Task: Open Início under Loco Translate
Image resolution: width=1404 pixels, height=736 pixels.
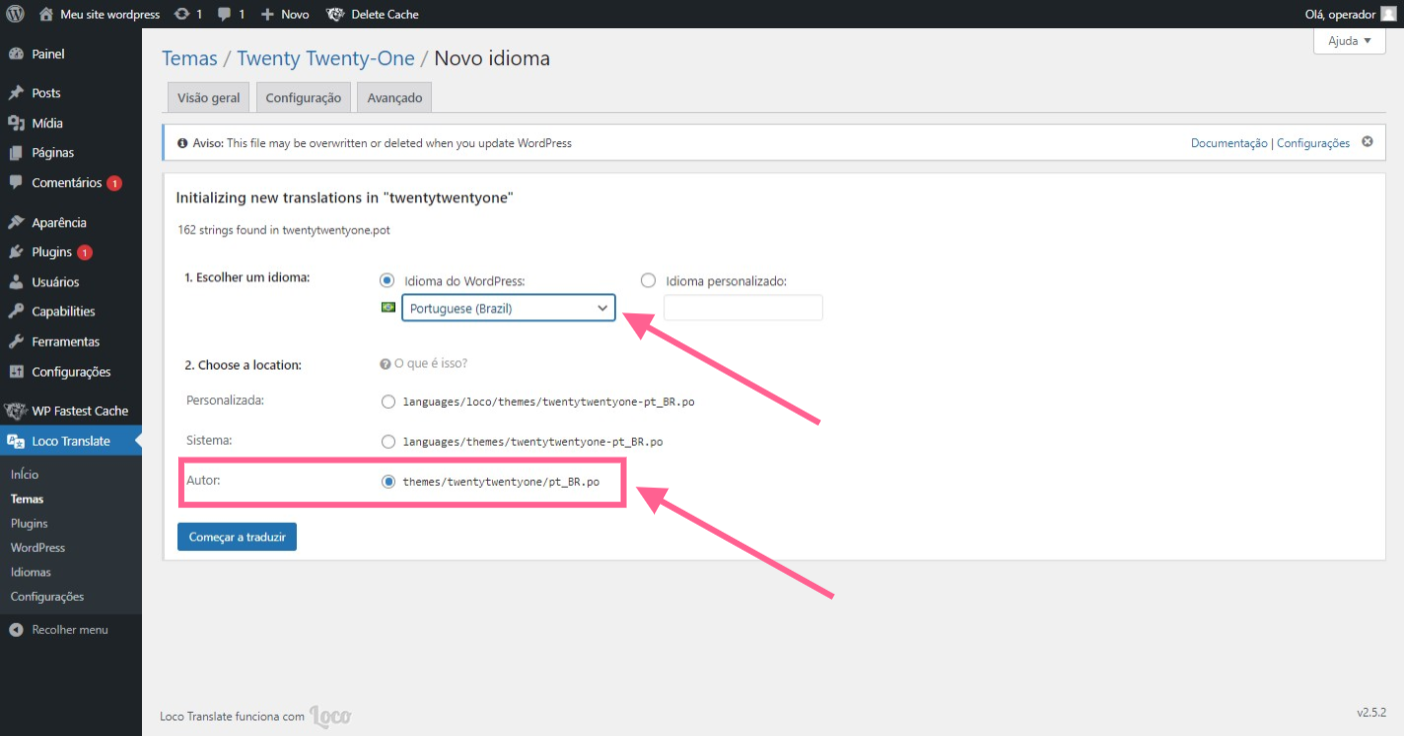Action: tap(25, 474)
